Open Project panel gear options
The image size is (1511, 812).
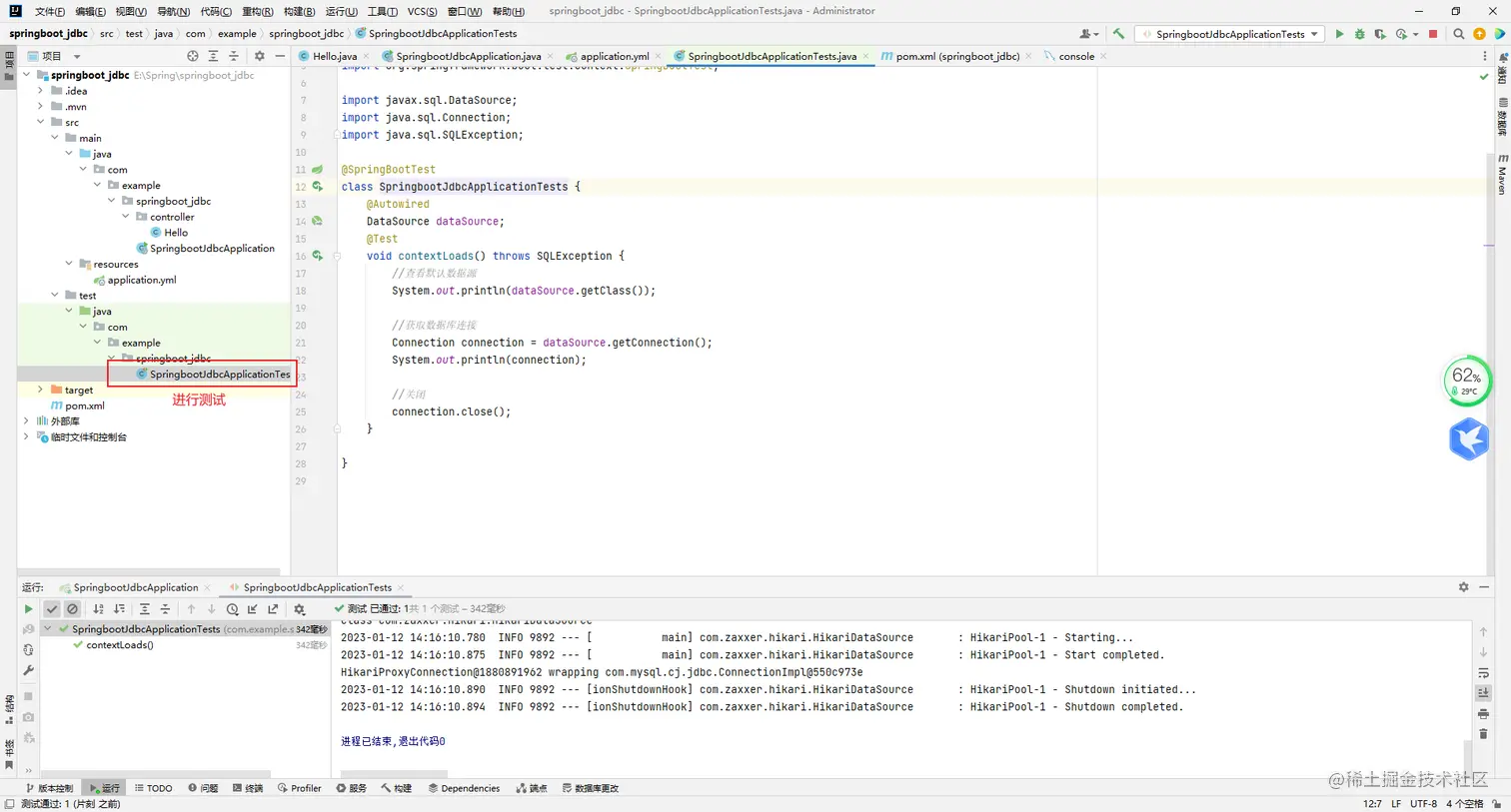coord(260,56)
